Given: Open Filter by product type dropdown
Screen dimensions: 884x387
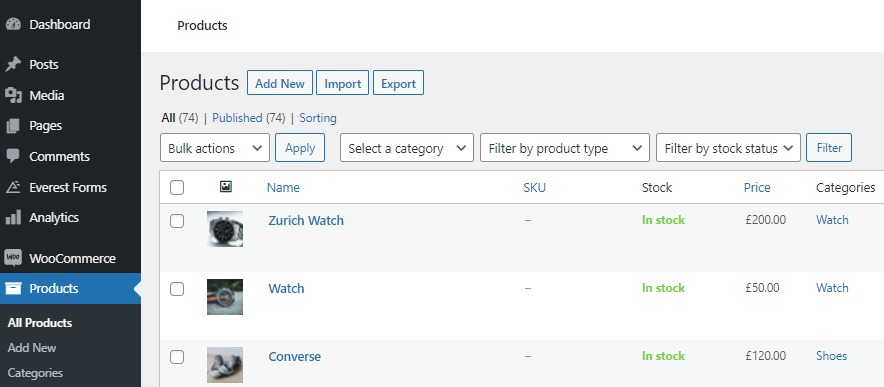Looking at the screenshot, I should tap(565, 148).
